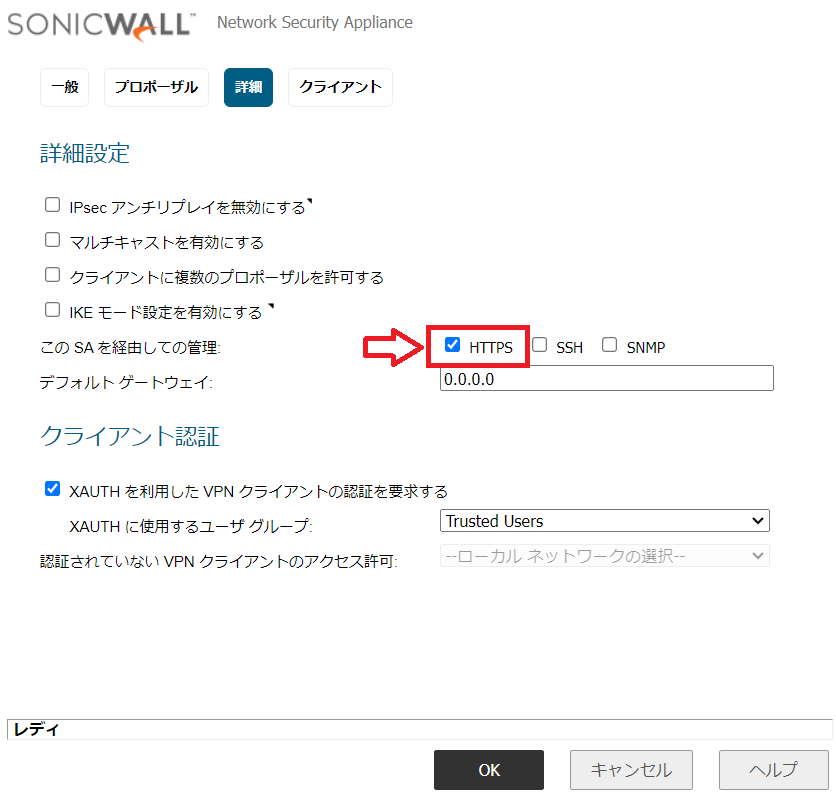This screenshot has width=836, height=798.
Task: Select the active 詳細 tab
Action: pos(248,87)
